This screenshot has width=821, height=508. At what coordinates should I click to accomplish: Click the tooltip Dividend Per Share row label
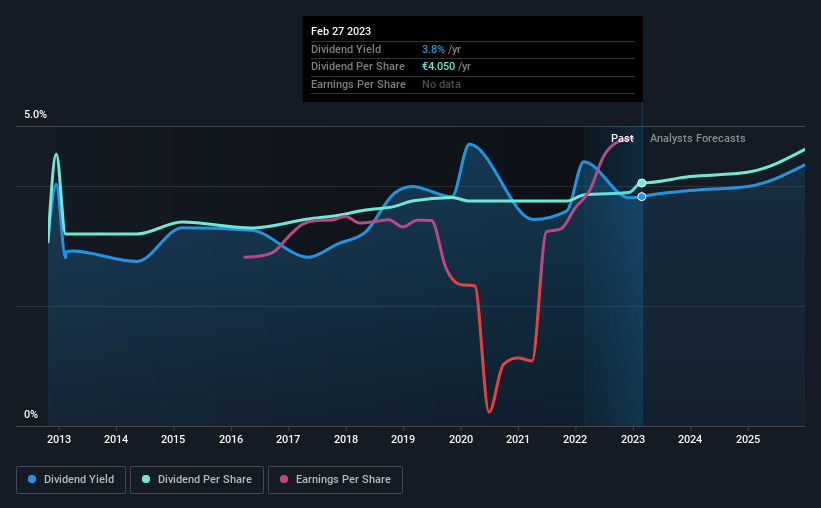pos(358,67)
